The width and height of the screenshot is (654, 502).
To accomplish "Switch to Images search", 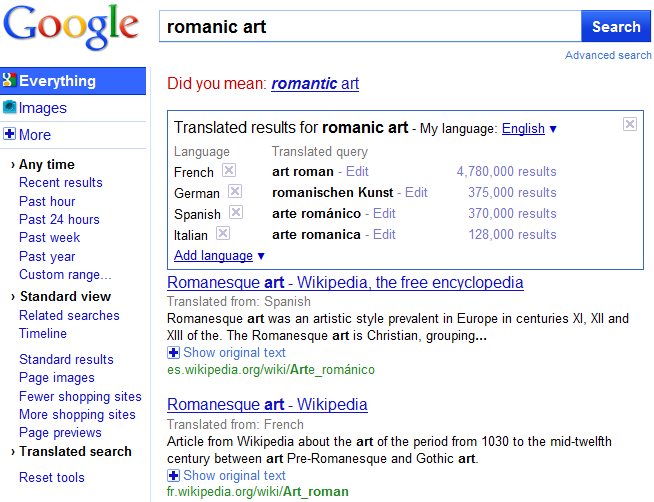I will pyautogui.click(x=43, y=108).
